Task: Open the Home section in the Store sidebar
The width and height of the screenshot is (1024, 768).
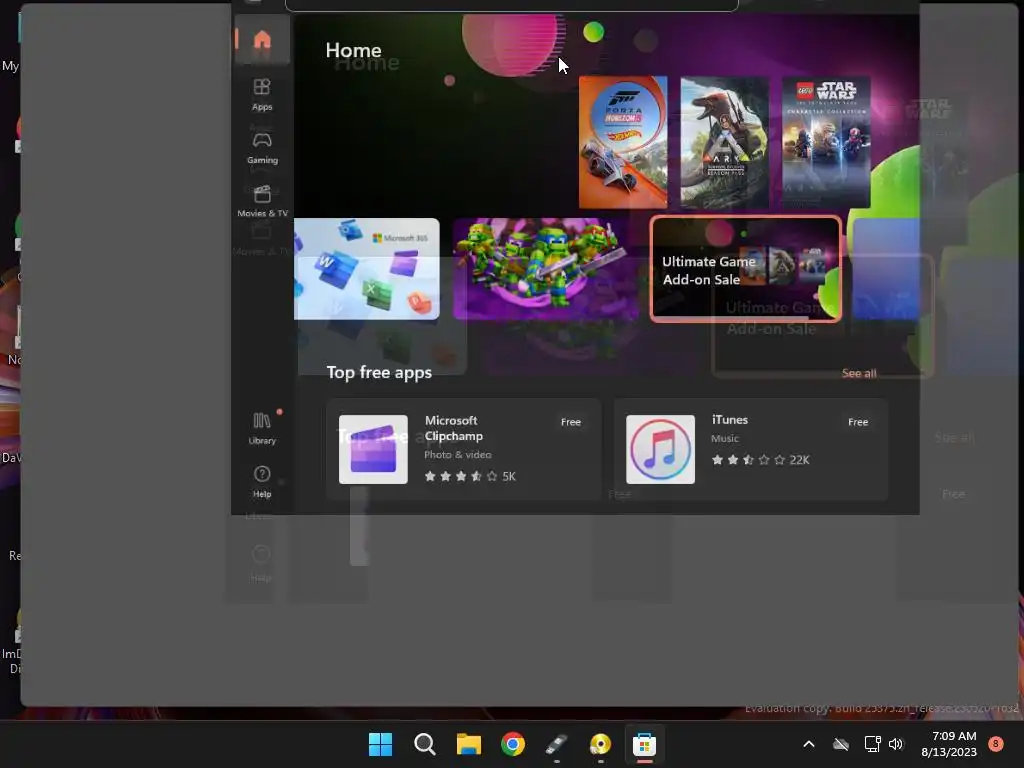Action: [x=262, y=40]
